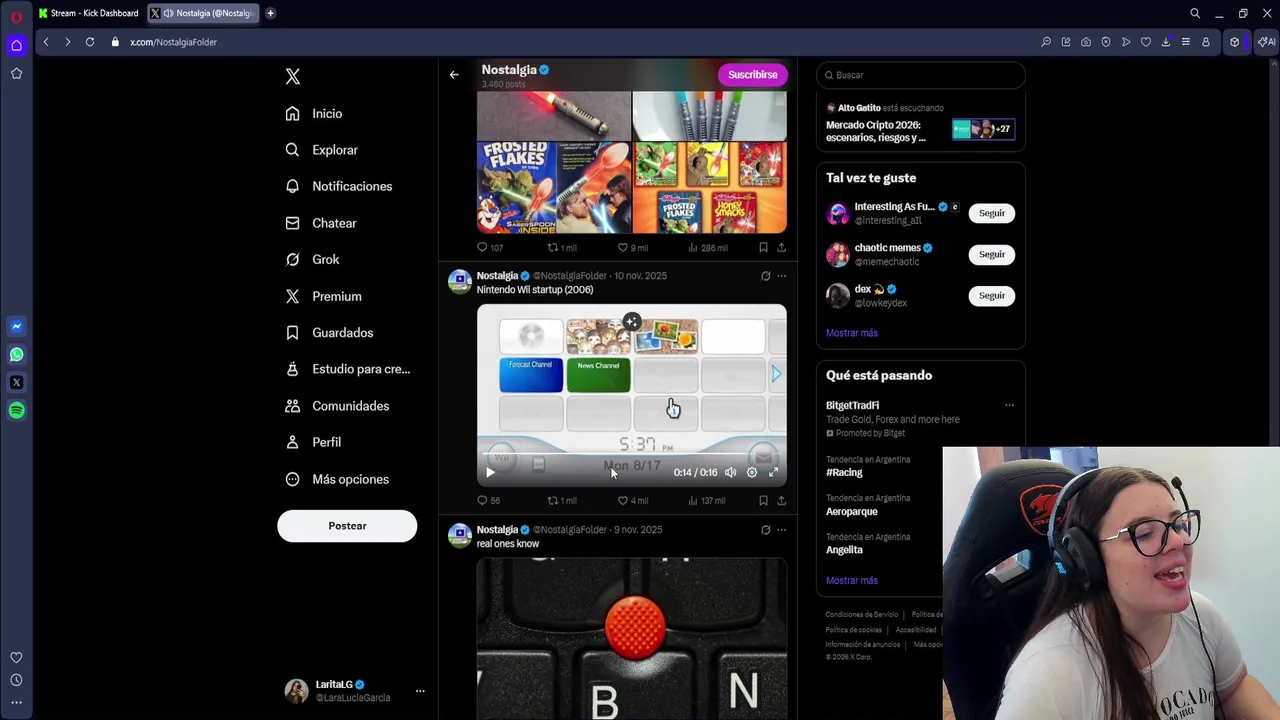Expand Más opciones menu
The width and height of the screenshot is (1280, 720).
(337, 479)
